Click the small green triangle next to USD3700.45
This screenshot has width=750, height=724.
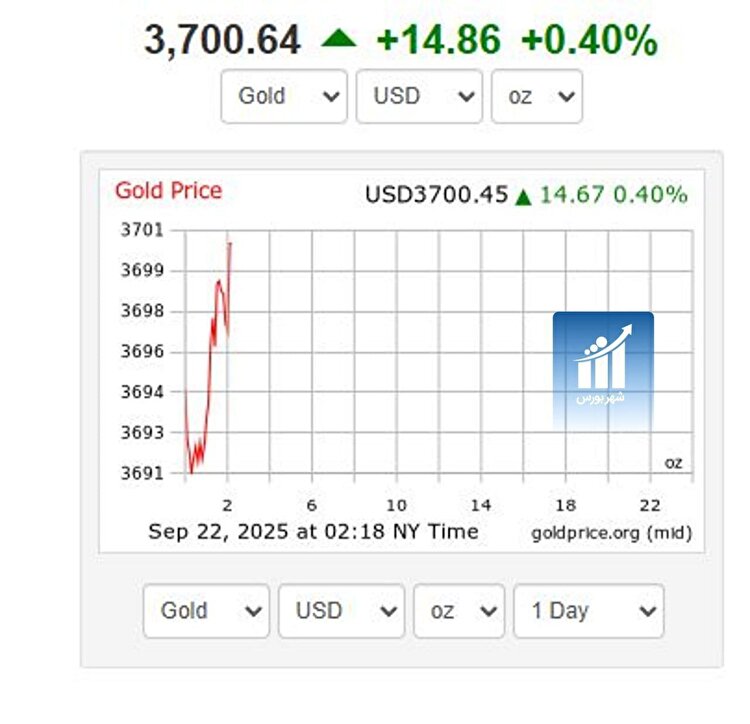(x=523, y=196)
